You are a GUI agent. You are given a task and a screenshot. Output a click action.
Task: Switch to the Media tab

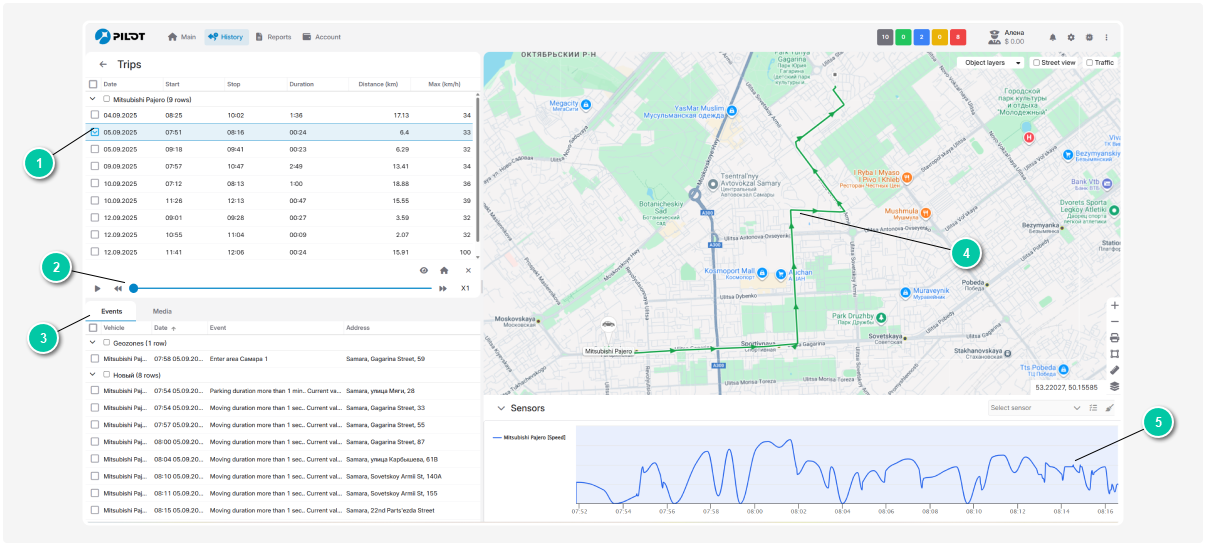161,312
